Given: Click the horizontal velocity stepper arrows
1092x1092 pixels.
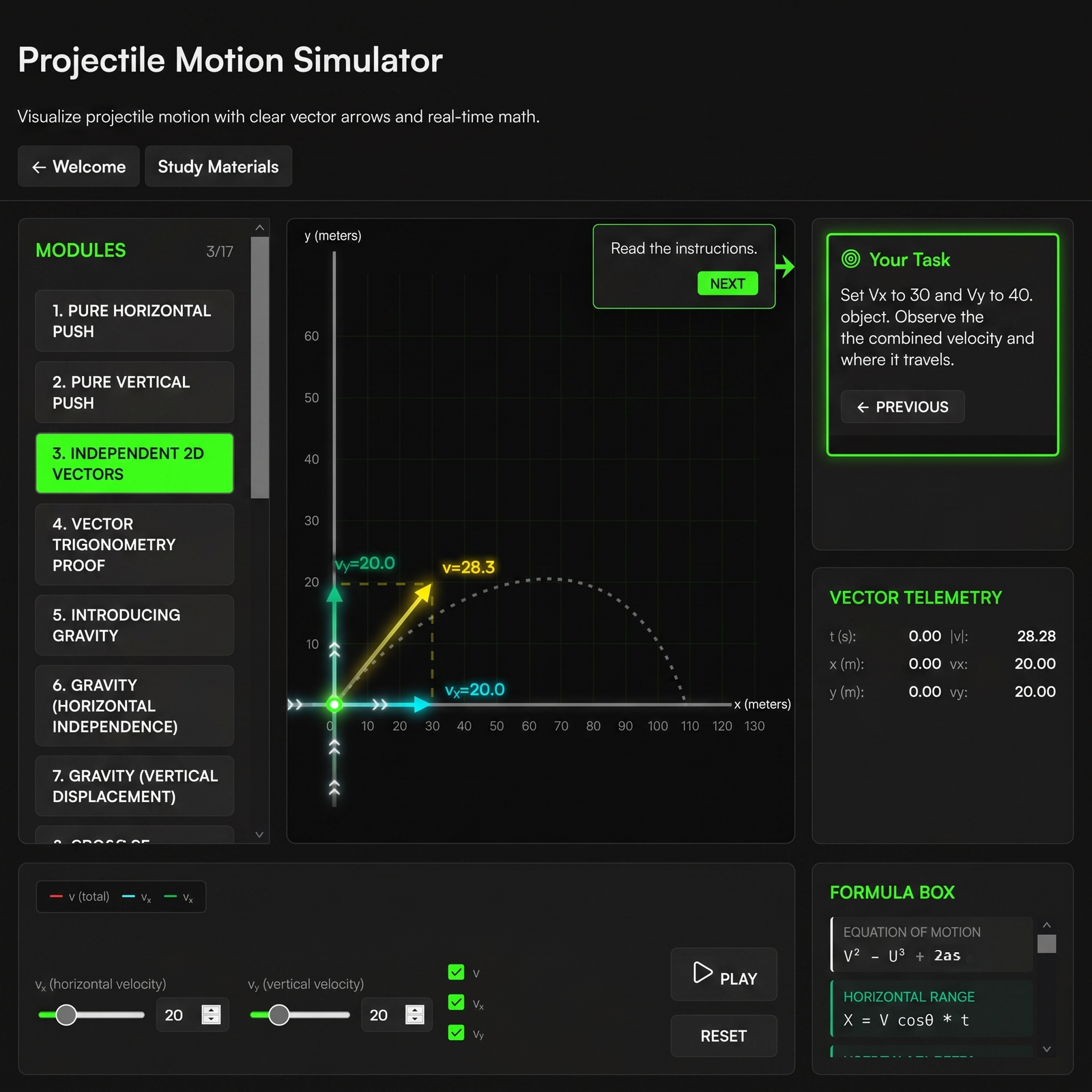Looking at the screenshot, I should [211, 1015].
